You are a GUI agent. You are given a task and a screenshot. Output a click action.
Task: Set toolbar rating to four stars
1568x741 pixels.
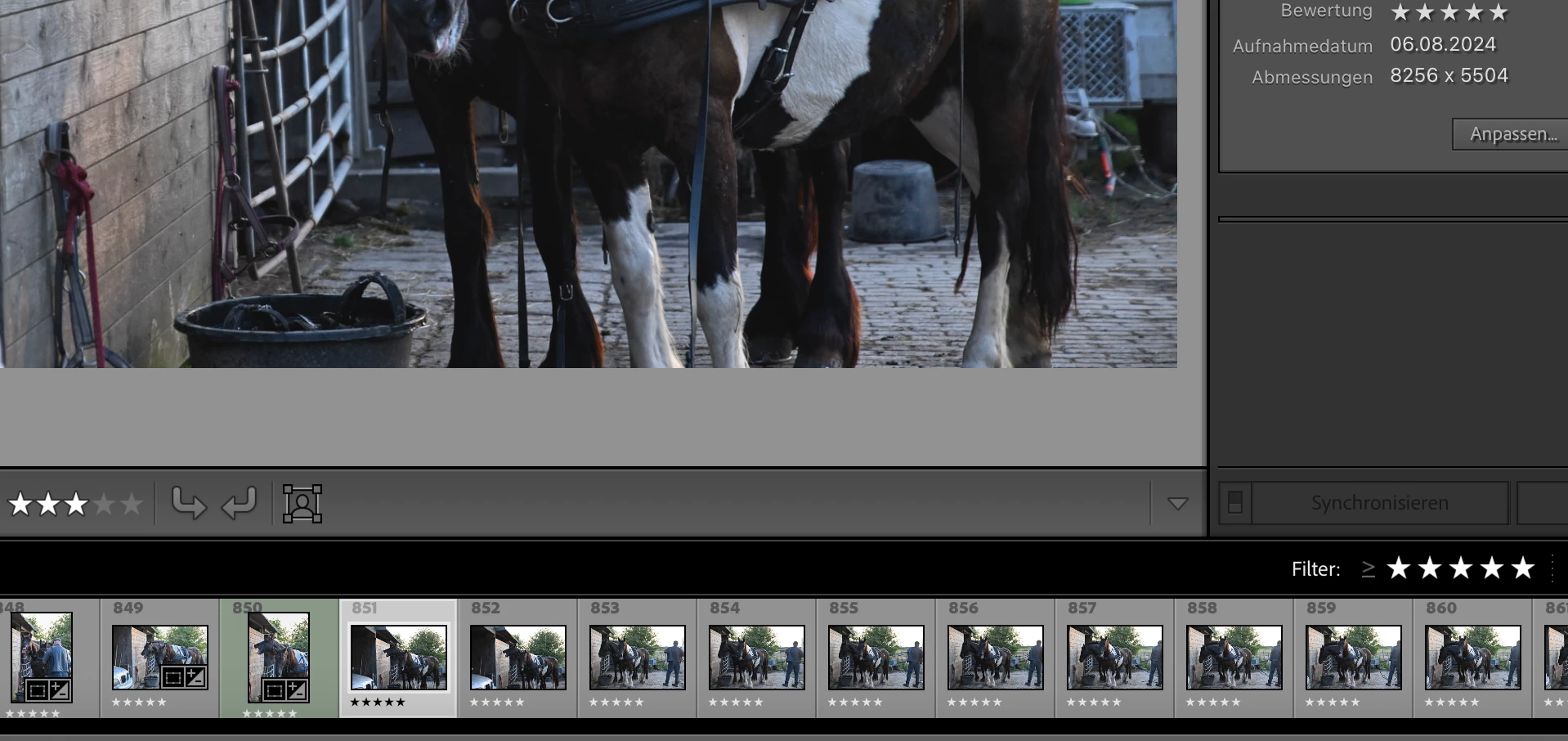[104, 504]
